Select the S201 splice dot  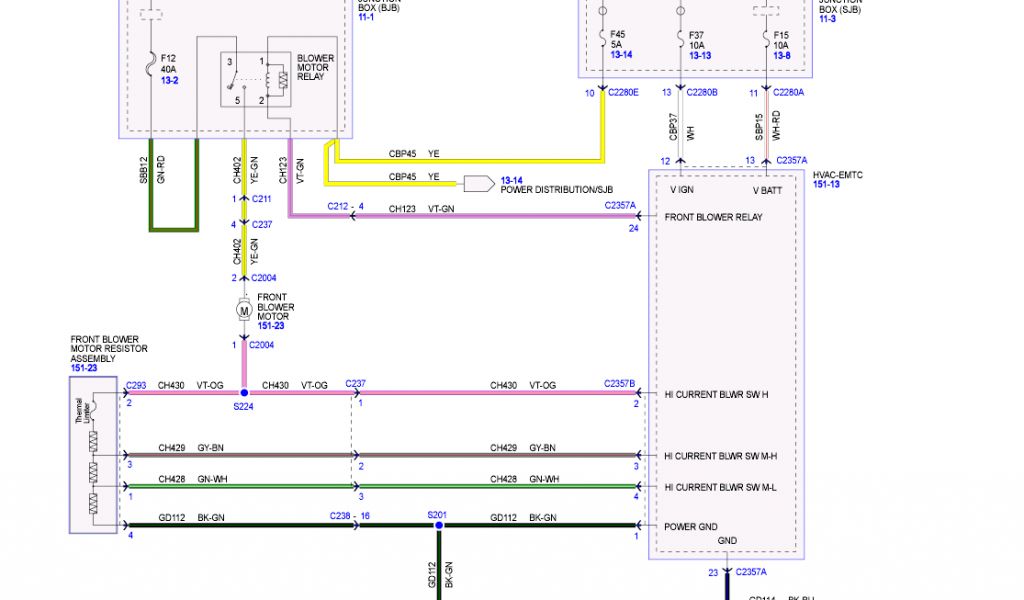[436, 525]
